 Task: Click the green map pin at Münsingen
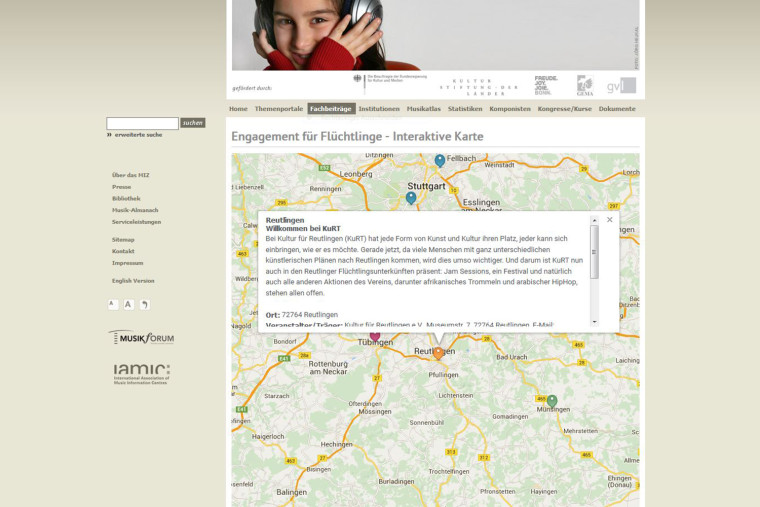click(x=552, y=401)
